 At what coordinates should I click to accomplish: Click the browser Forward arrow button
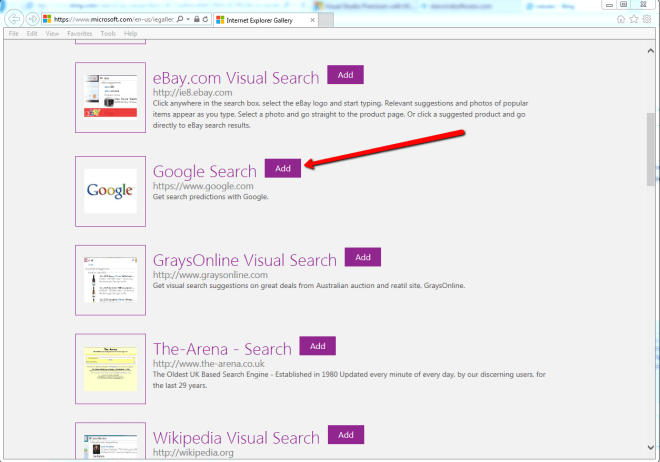pyautogui.click(x=33, y=19)
